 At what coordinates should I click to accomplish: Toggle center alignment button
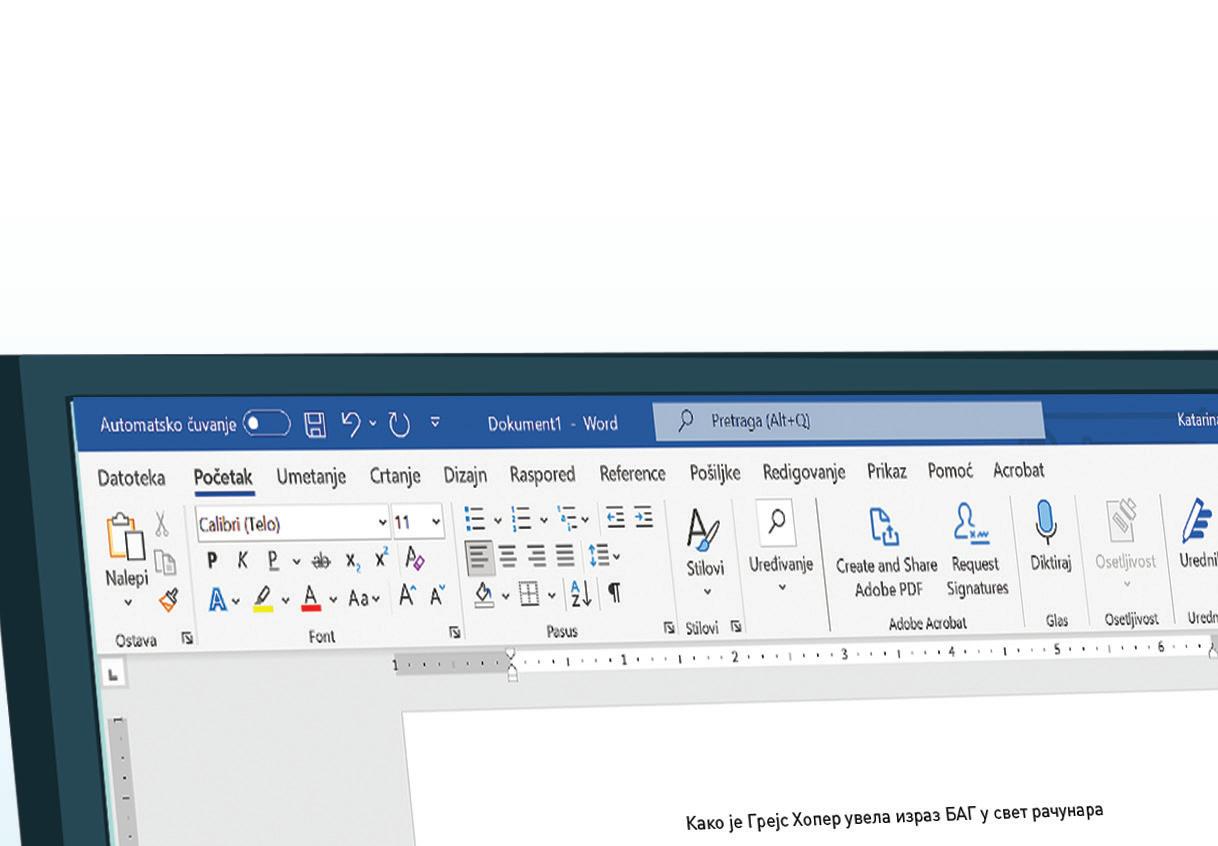509,556
